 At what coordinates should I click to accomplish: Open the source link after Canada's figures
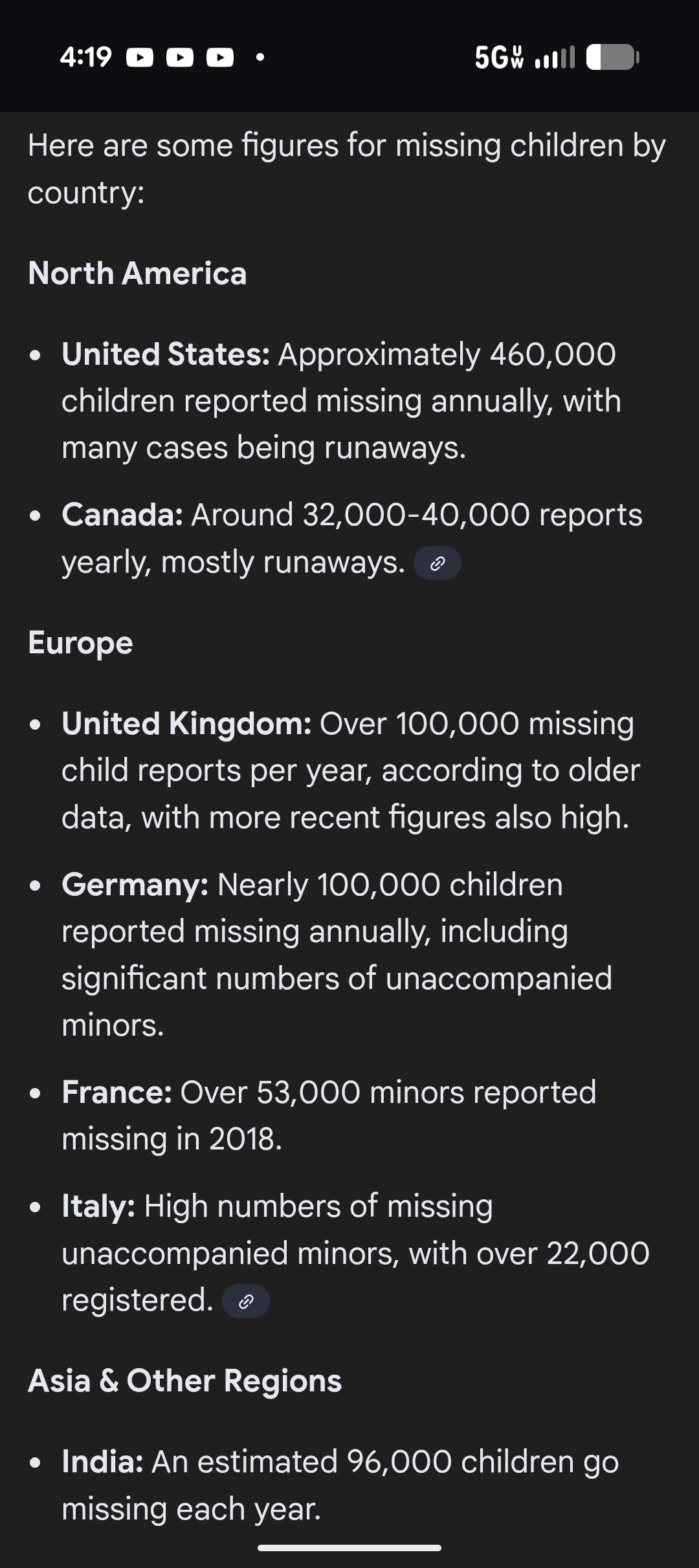pos(438,563)
